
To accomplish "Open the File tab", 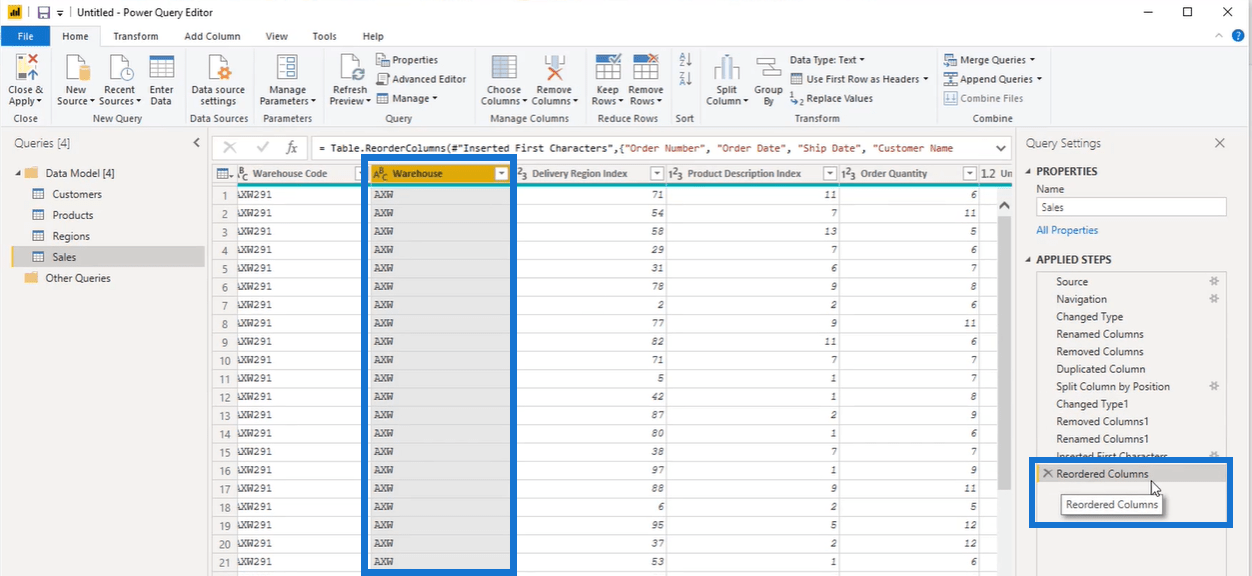I will pyautogui.click(x=25, y=36).
